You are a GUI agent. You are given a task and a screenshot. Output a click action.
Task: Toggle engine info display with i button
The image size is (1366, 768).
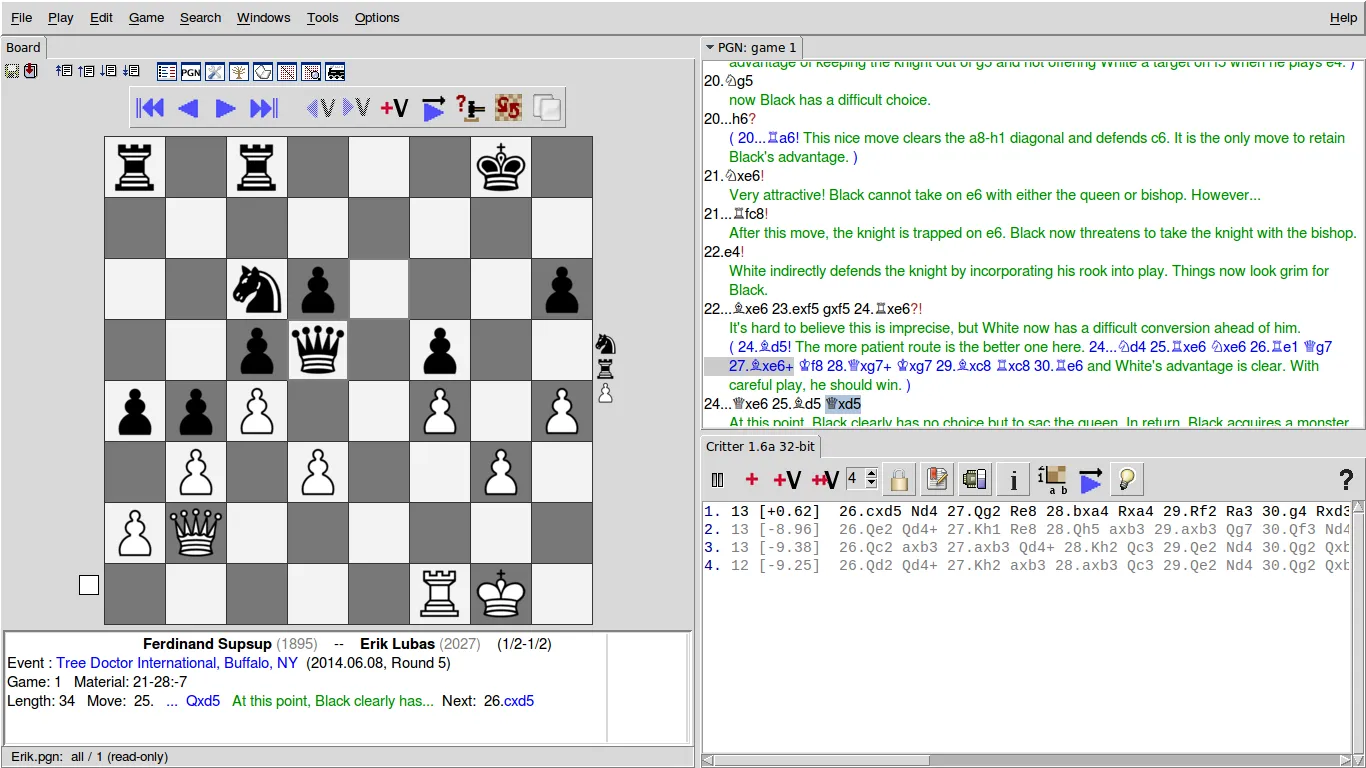pos(1013,480)
